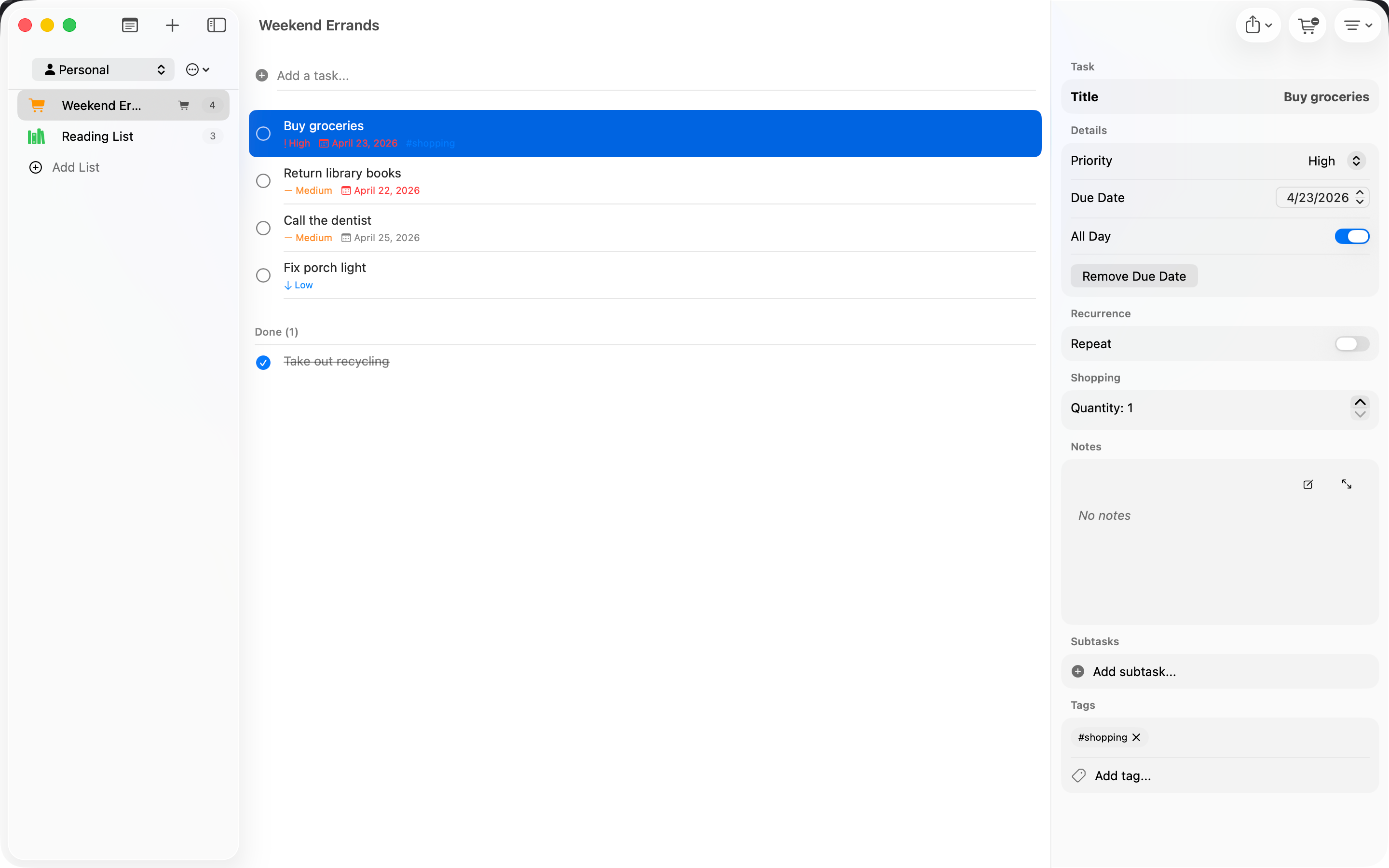Screen dimensions: 1389x868
Task: Open the share options icon
Action: (x=1257, y=25)
